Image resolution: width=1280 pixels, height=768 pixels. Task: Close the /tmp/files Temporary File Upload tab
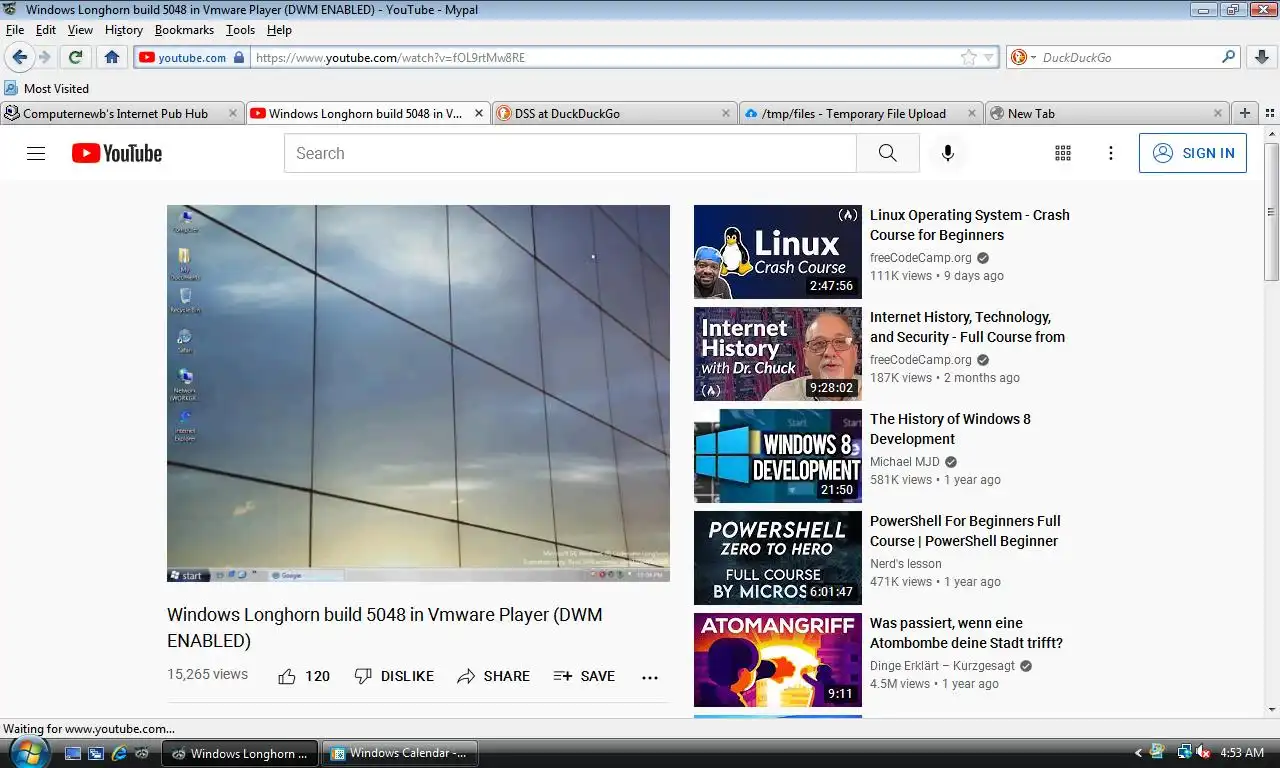tap(971, 113)
